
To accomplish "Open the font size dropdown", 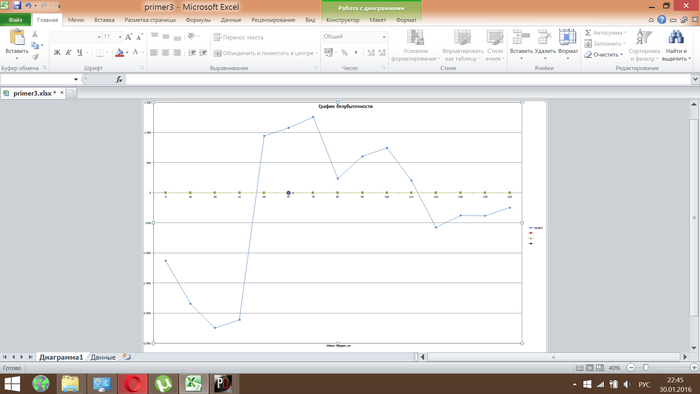I will point(120,37).
